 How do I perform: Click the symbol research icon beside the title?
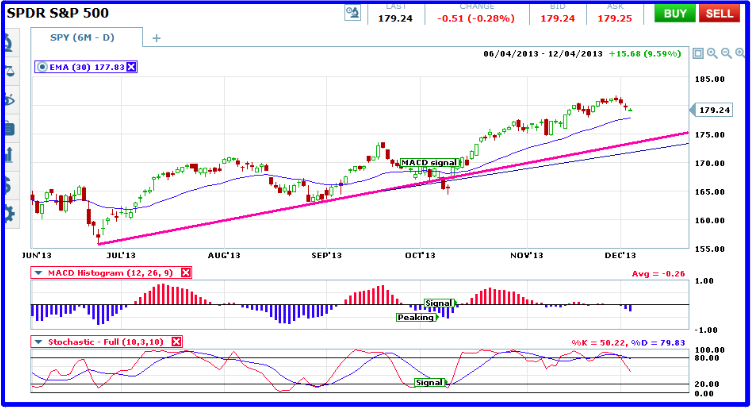pos(351,12)
